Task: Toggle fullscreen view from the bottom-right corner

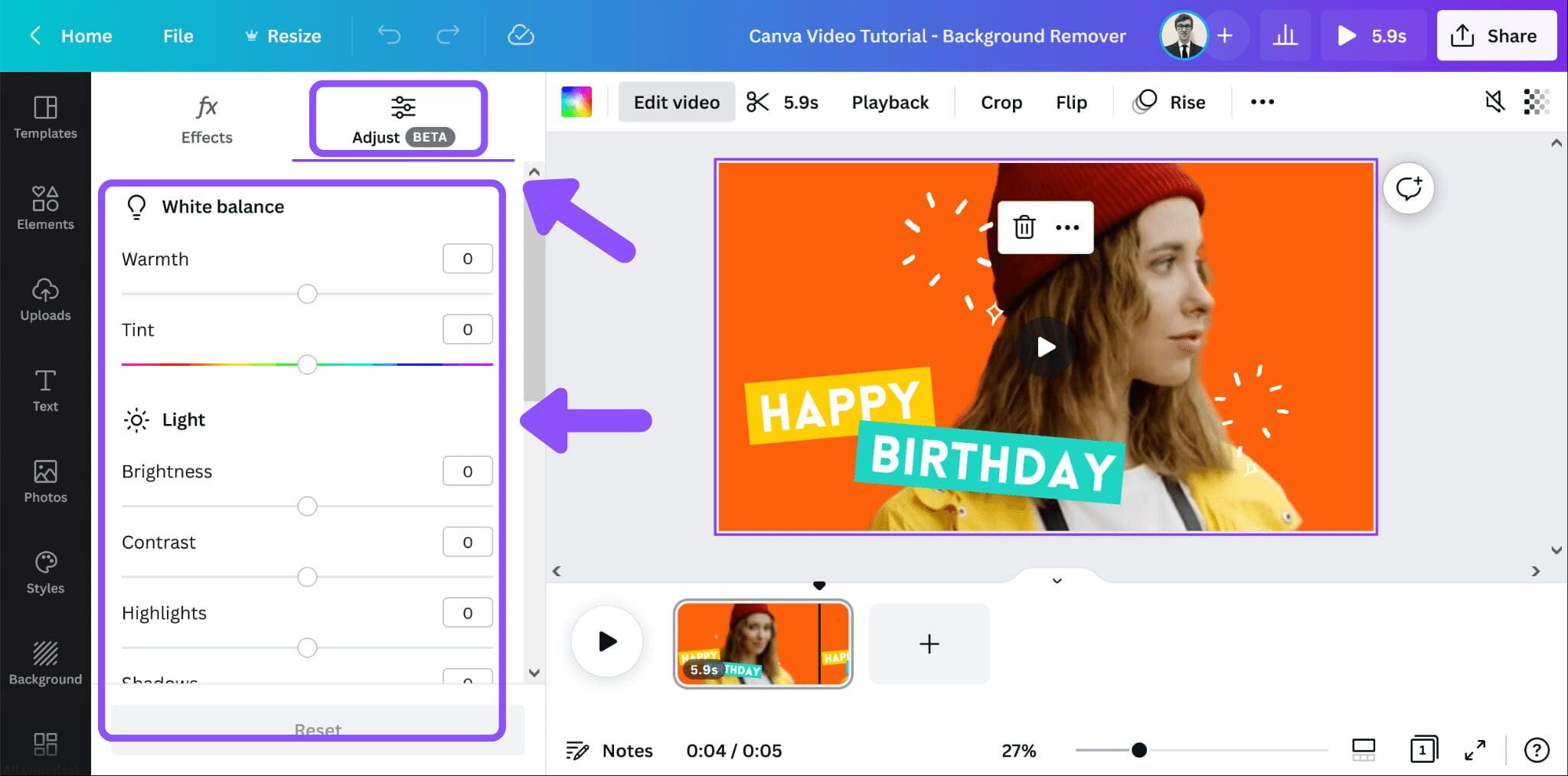Action: coord(1476,750)
